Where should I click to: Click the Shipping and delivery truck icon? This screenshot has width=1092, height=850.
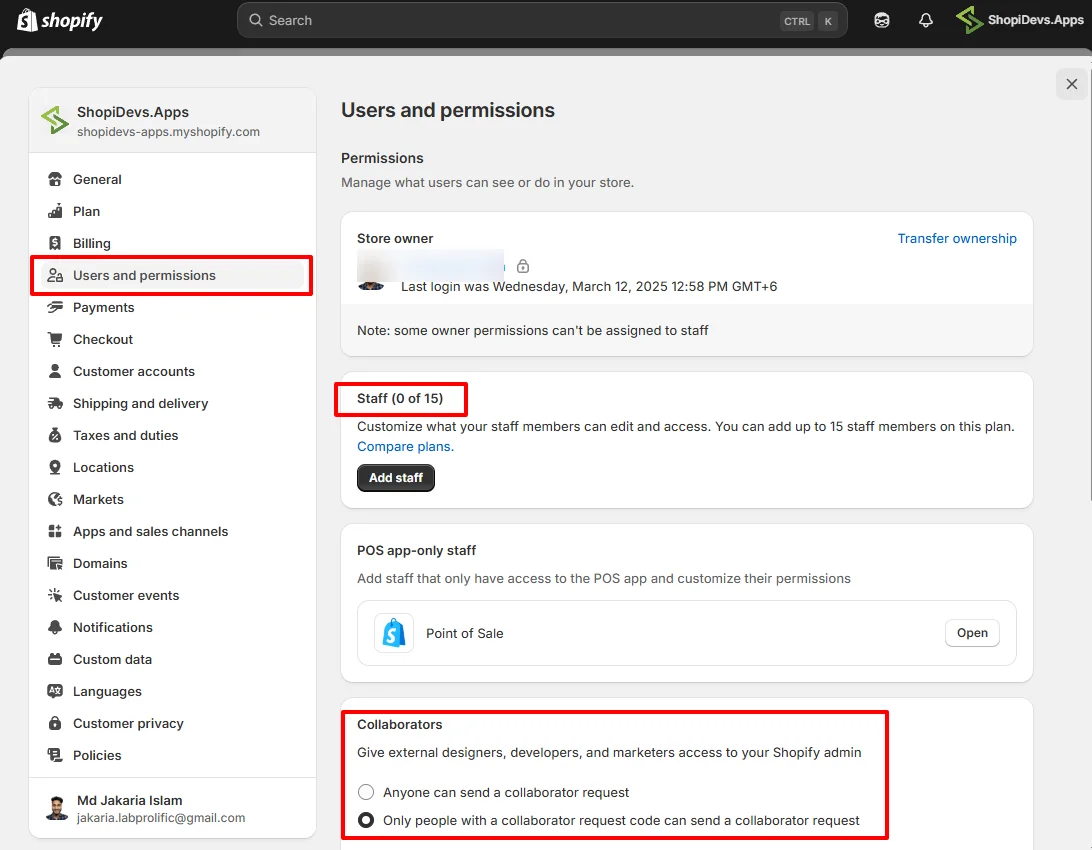click(55, 404)
